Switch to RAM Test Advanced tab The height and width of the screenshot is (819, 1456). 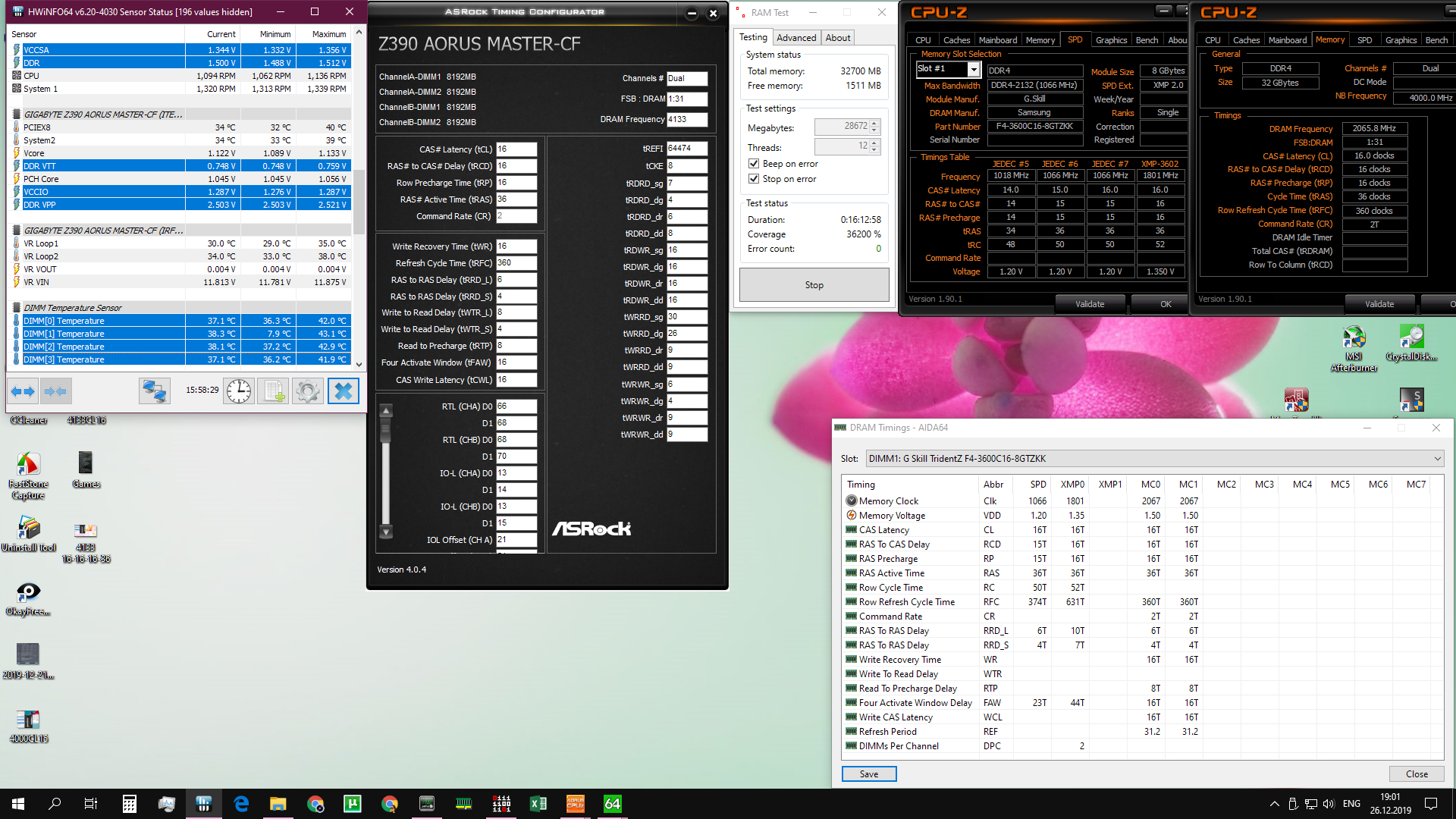[796, 38]
